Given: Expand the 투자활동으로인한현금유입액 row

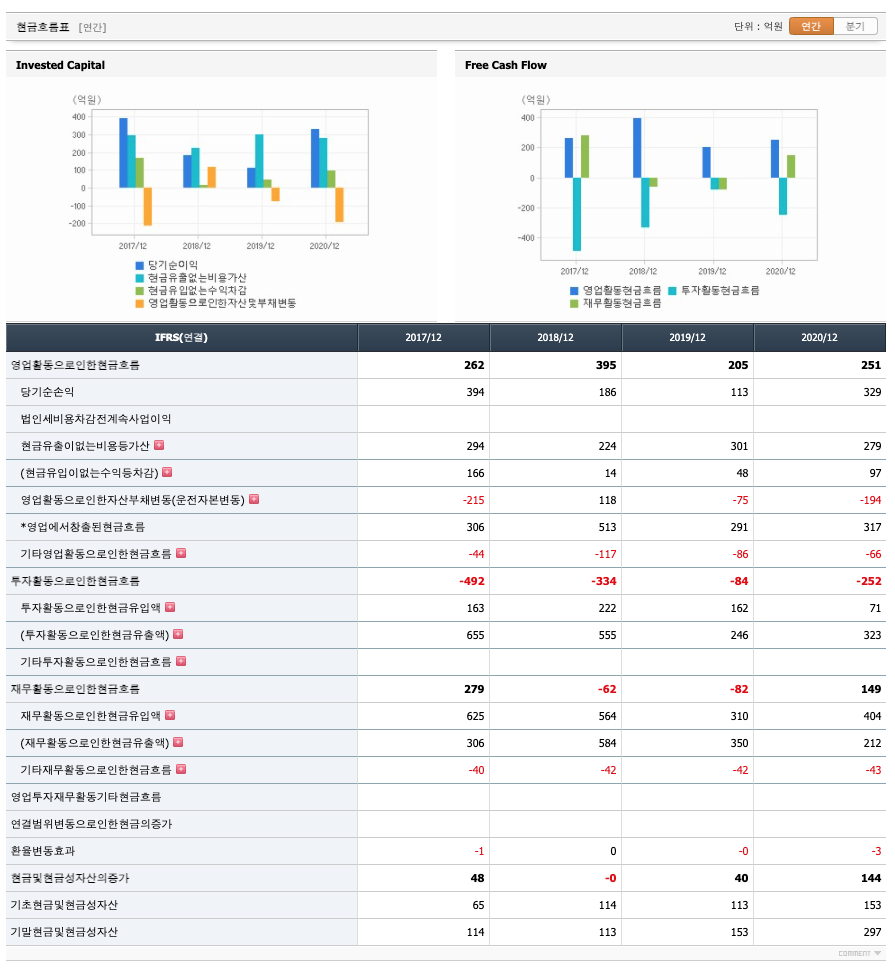Looking at the screenshot, I should coord(170,607).
